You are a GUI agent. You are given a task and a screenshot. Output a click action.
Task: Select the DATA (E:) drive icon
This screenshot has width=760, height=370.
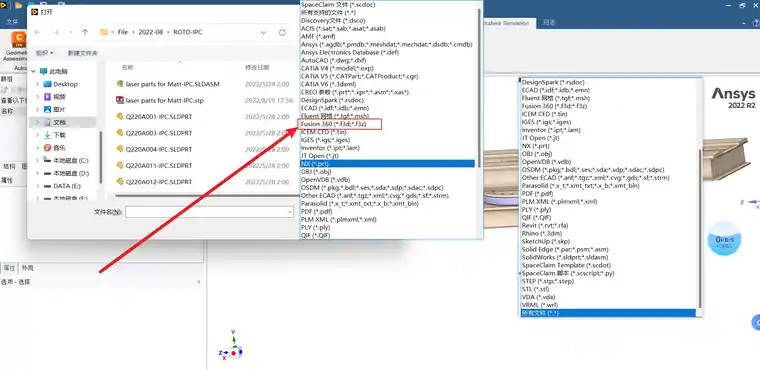pos(48,186)
